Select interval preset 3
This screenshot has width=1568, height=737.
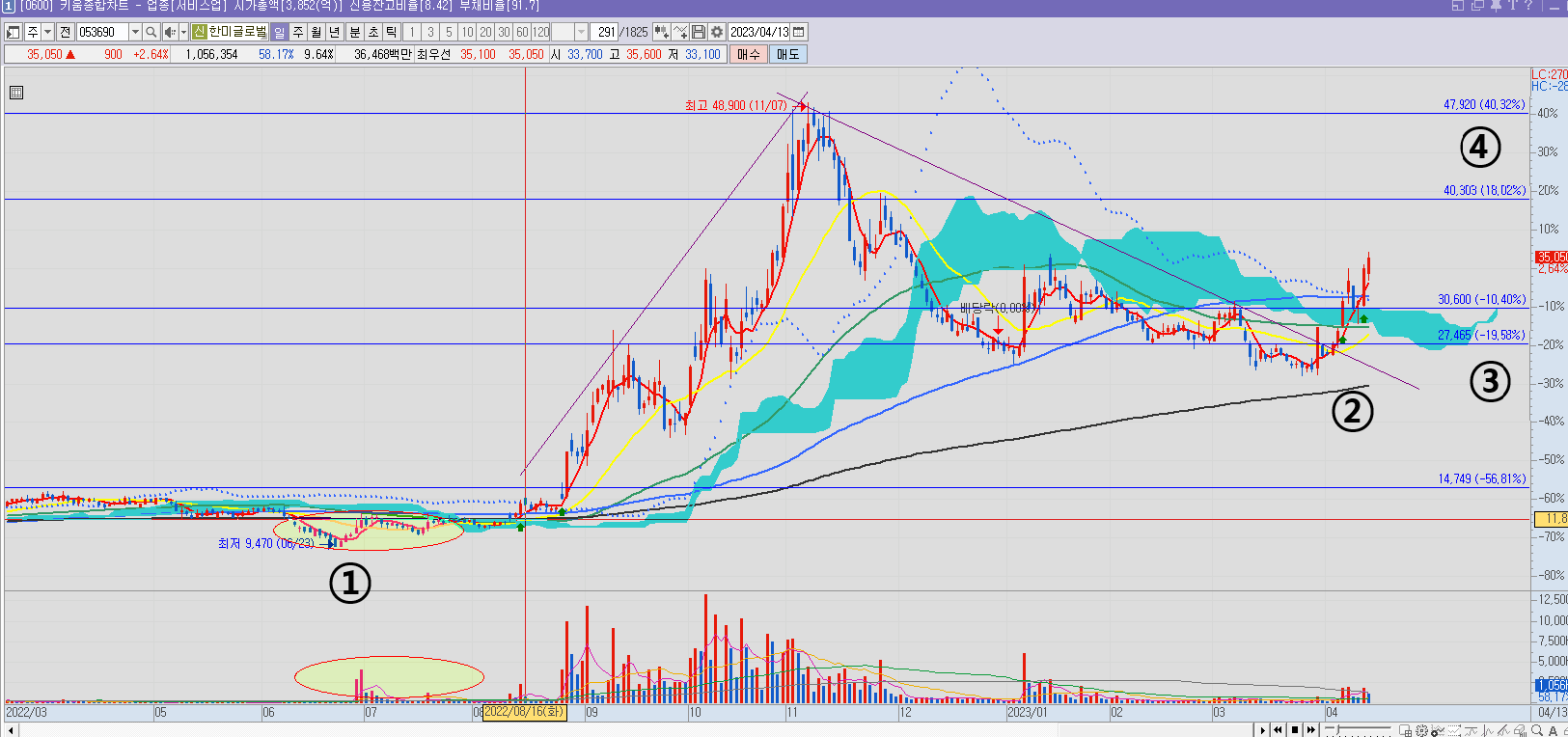[x=430, y=32]
